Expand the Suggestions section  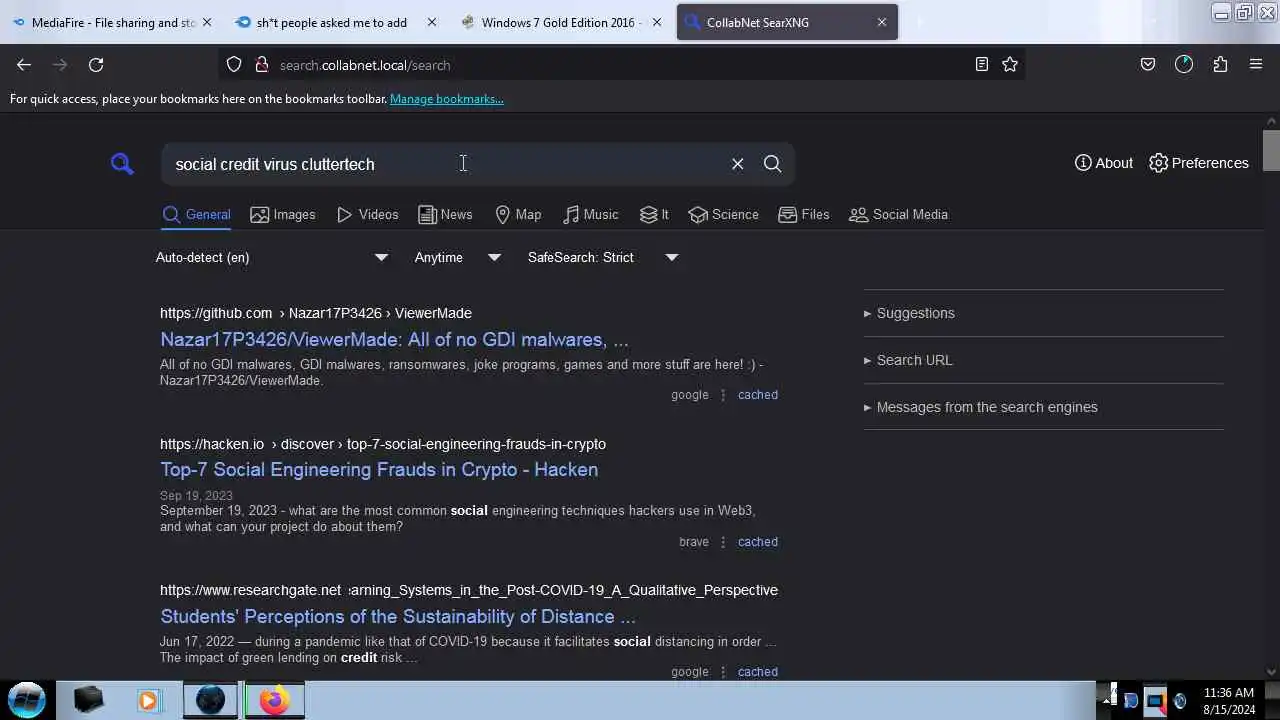tap(909, 313)
